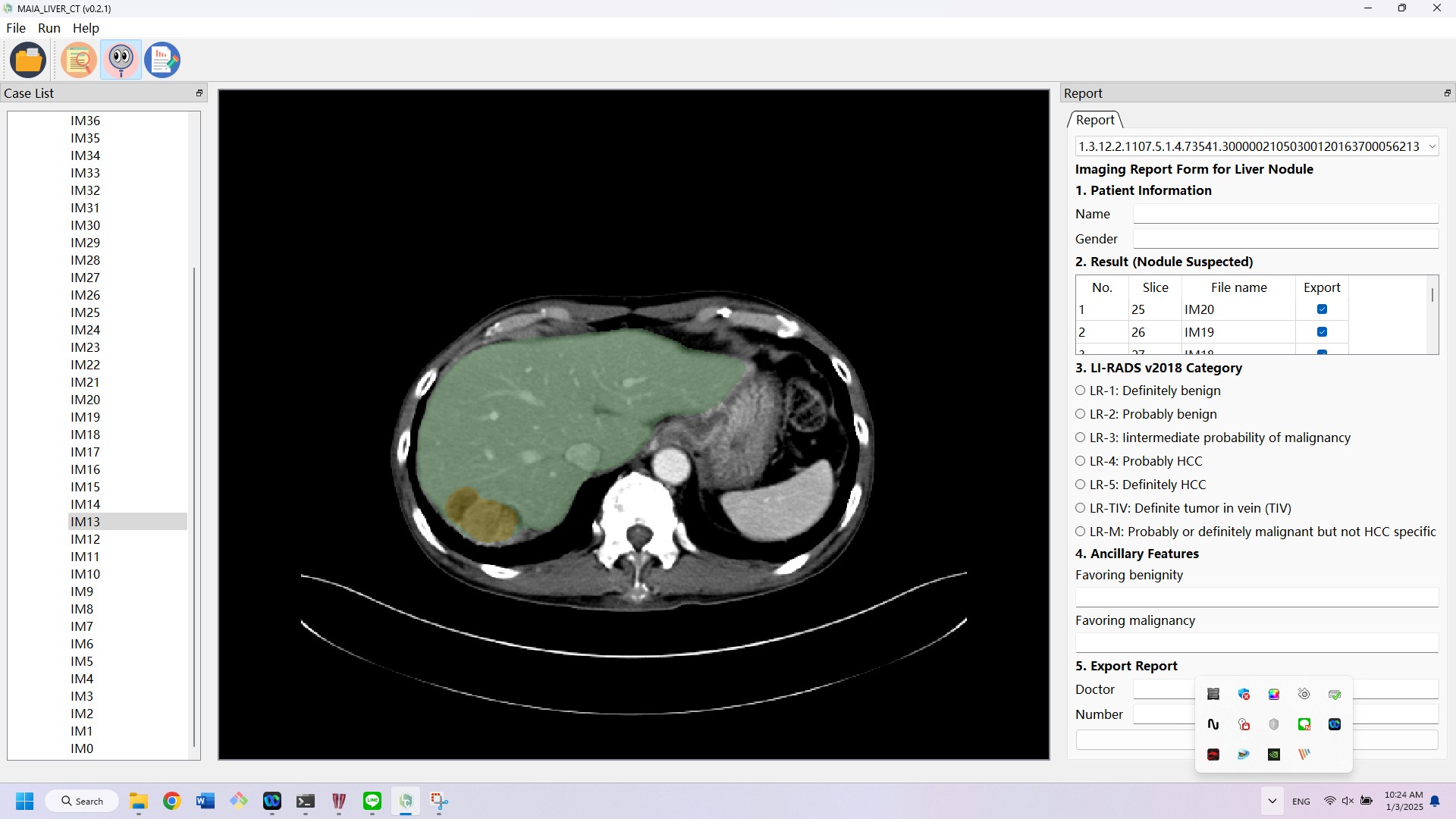Click the SteelSeries tray icon

(x=1304, y=694)
